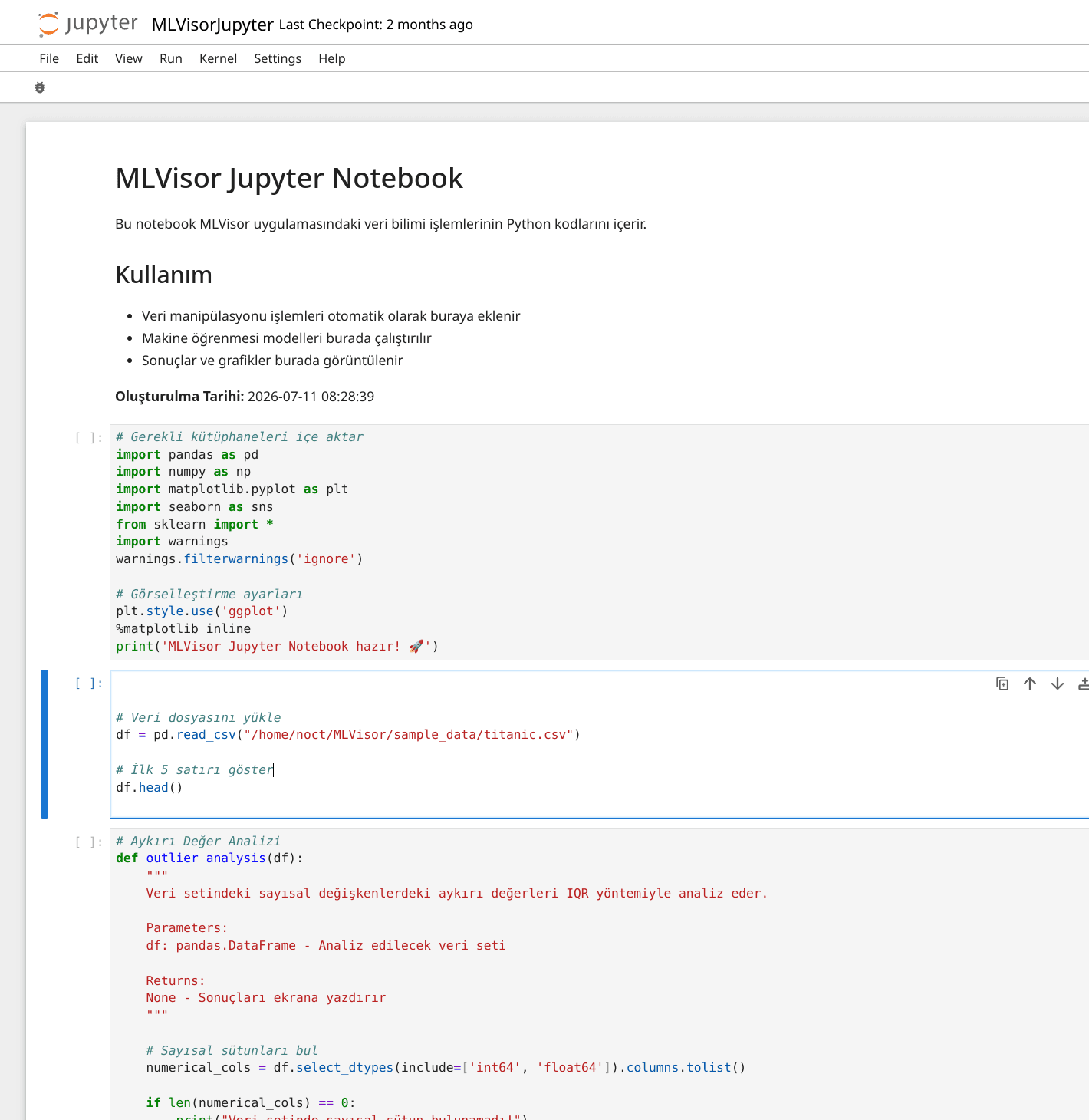
Task: Click the '%matplotlib inline' line
Action: click(x=183, y=629)
